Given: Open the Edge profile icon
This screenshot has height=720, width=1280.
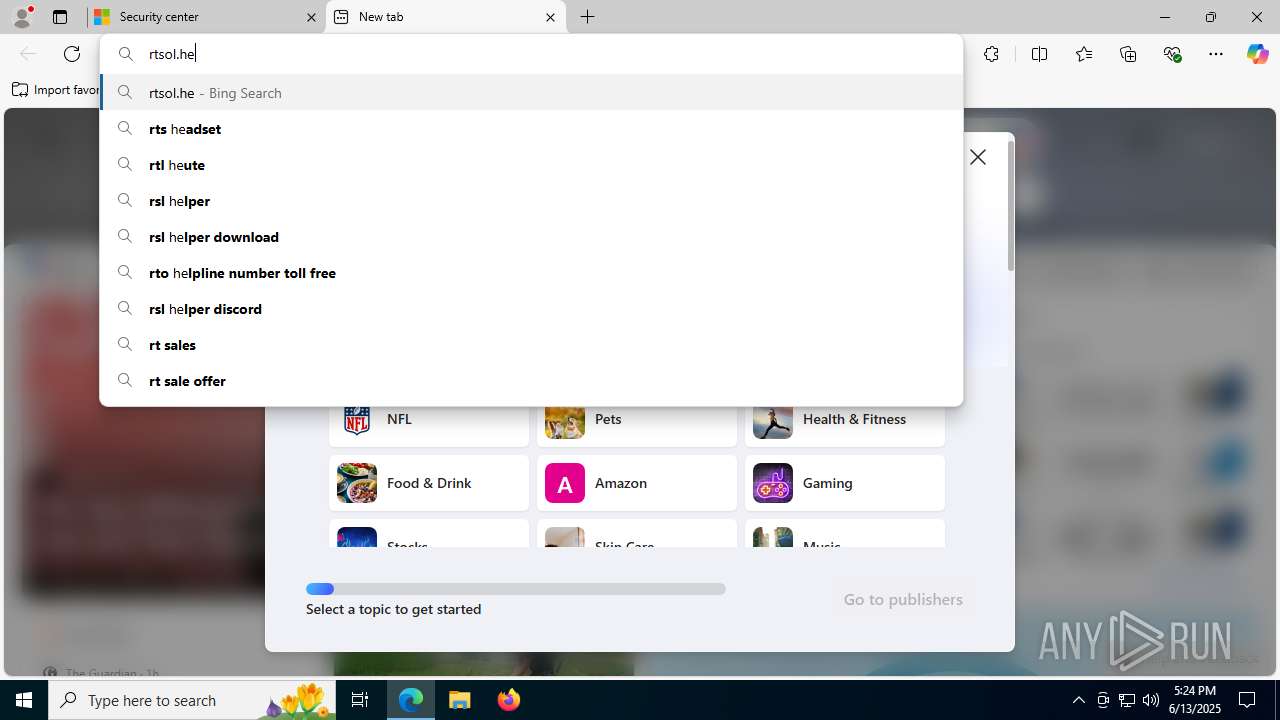Looking at the screenshot, I should (22, 17).
